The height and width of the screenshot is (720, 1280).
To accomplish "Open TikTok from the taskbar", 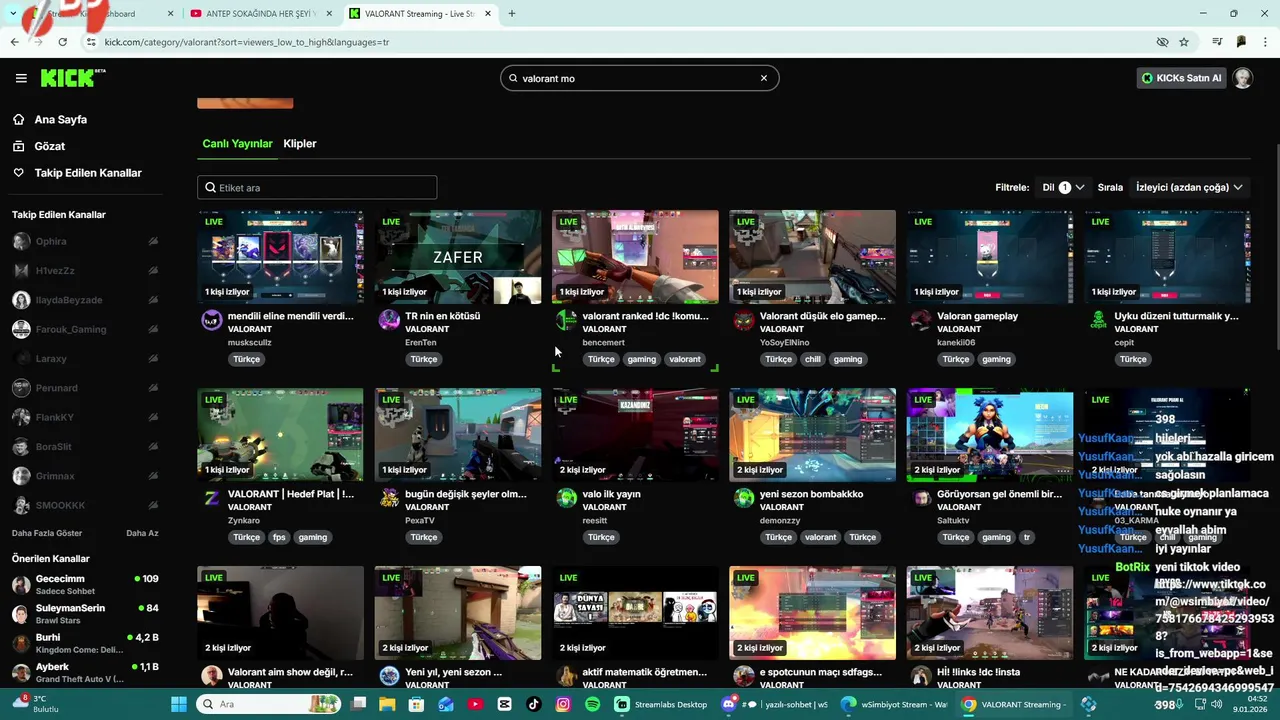I will [533, 704].
